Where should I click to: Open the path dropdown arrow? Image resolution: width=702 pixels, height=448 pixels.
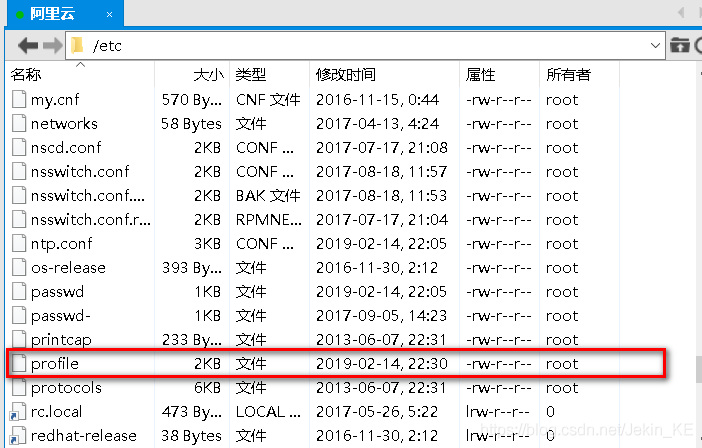pos(655,46)
